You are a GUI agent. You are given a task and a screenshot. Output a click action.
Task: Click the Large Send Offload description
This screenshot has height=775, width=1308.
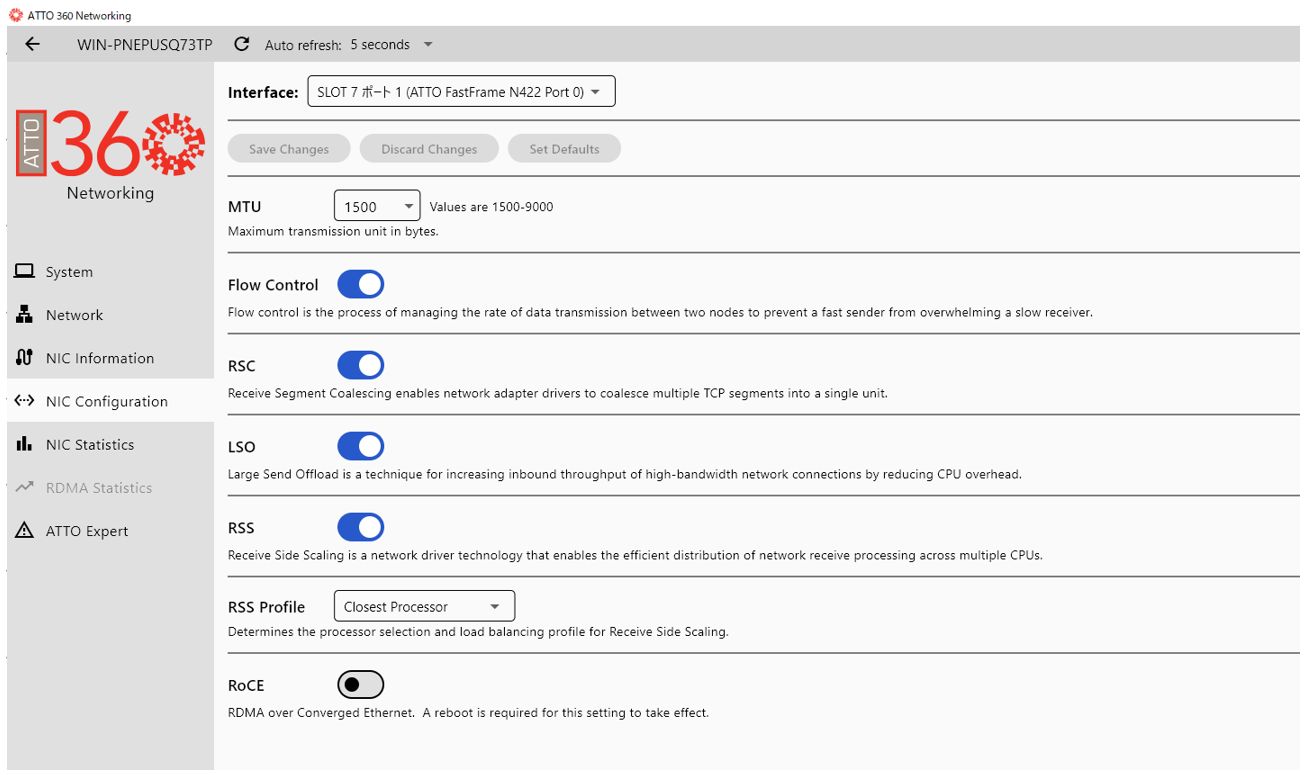coord(625,474)
